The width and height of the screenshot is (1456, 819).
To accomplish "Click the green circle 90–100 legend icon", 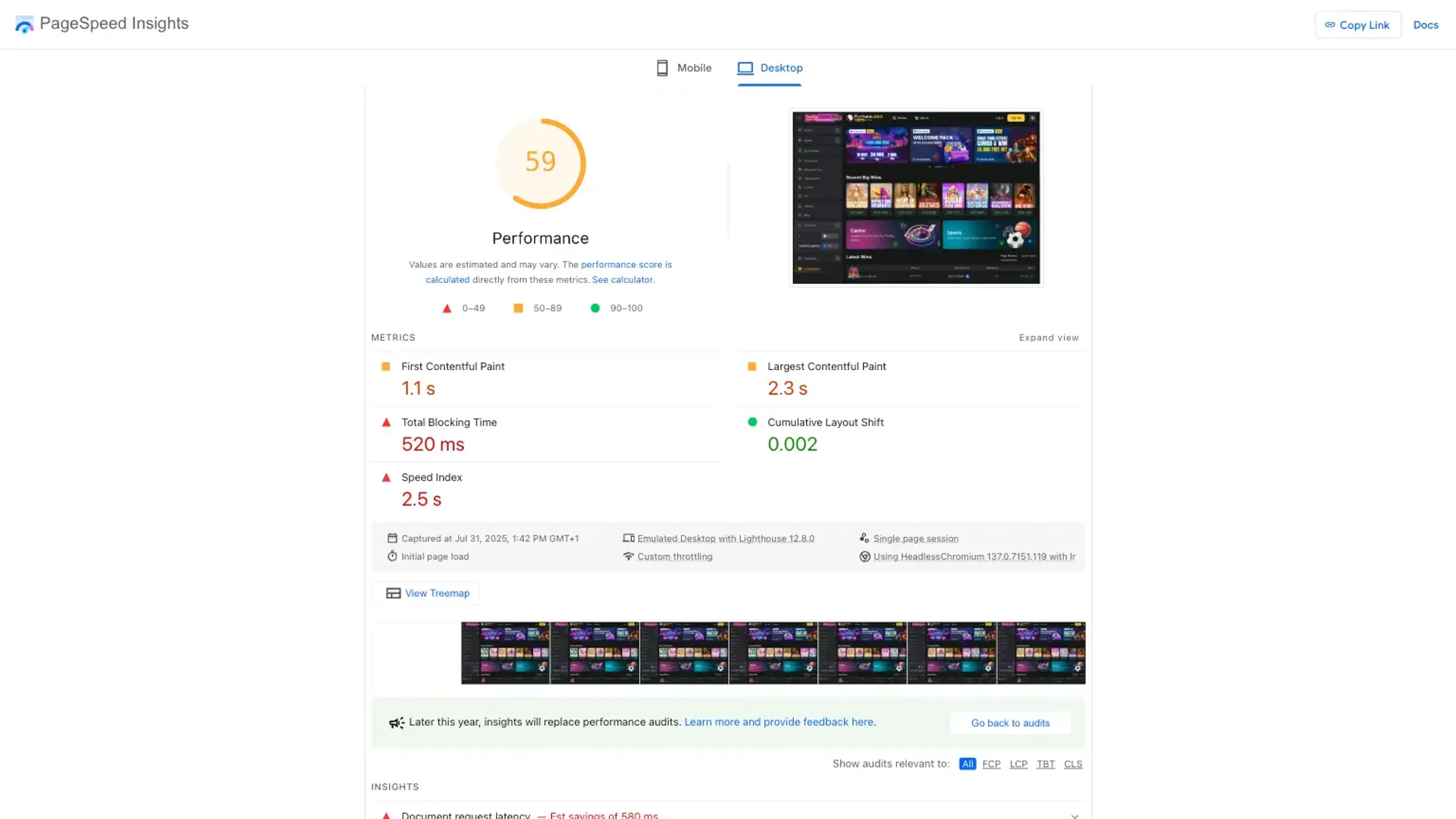I will coord(595,308).
